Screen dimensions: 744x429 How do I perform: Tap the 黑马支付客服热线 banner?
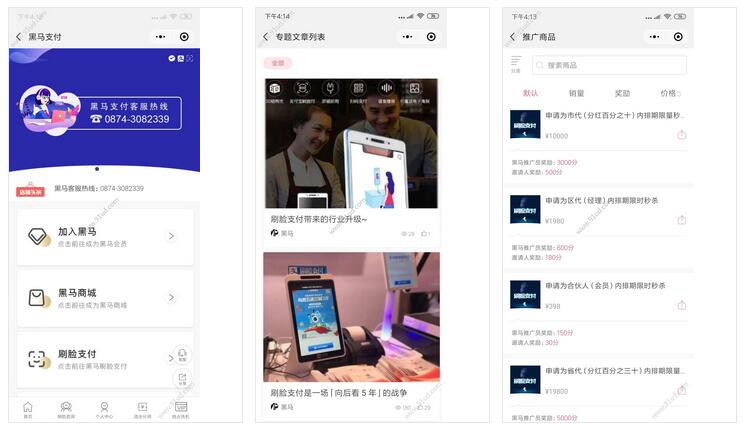104,111
